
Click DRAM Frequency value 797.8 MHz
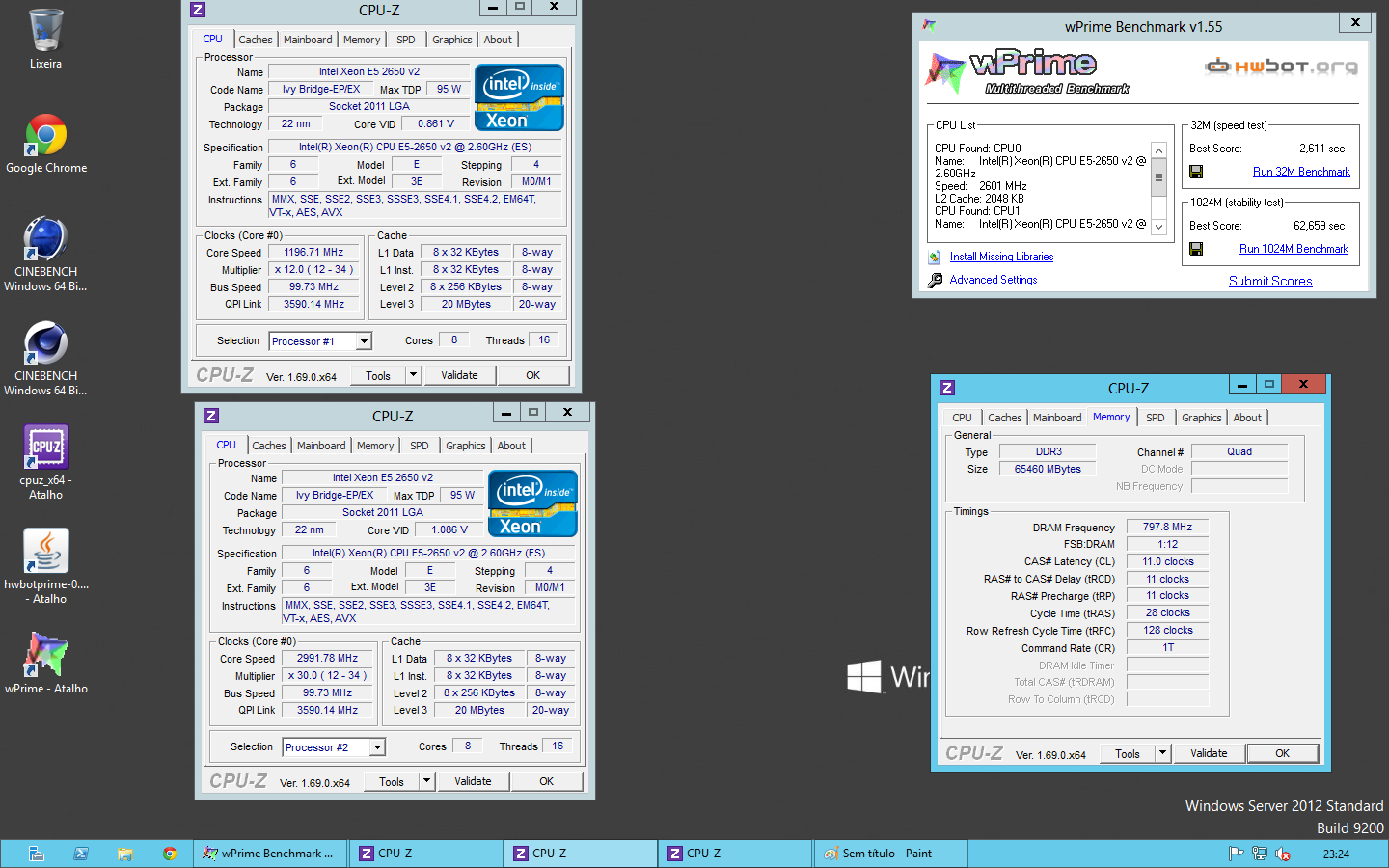click(x=1167, y=528)
